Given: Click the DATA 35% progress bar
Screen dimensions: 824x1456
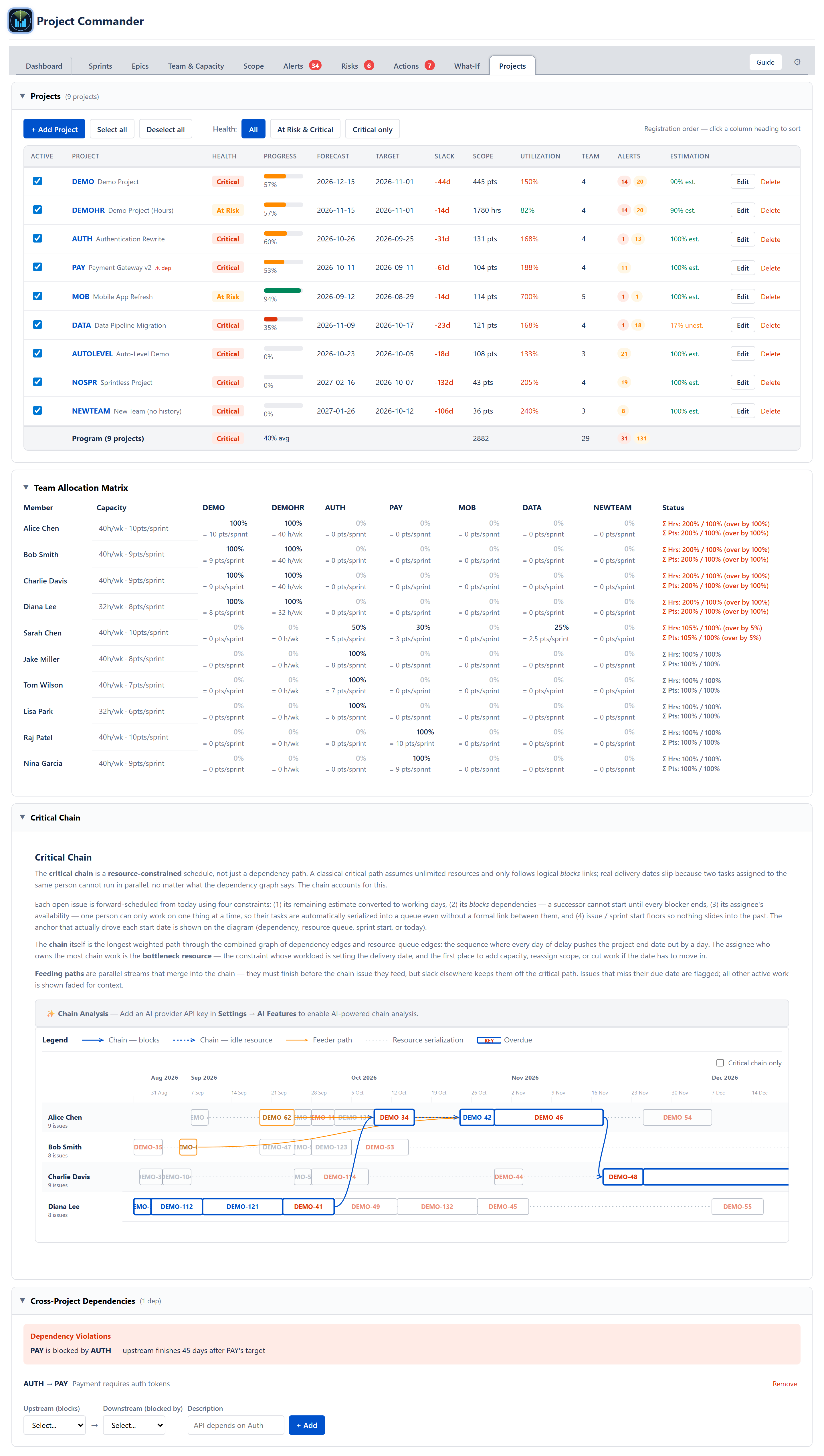Looking at the screenshot, I should [283, 319].
